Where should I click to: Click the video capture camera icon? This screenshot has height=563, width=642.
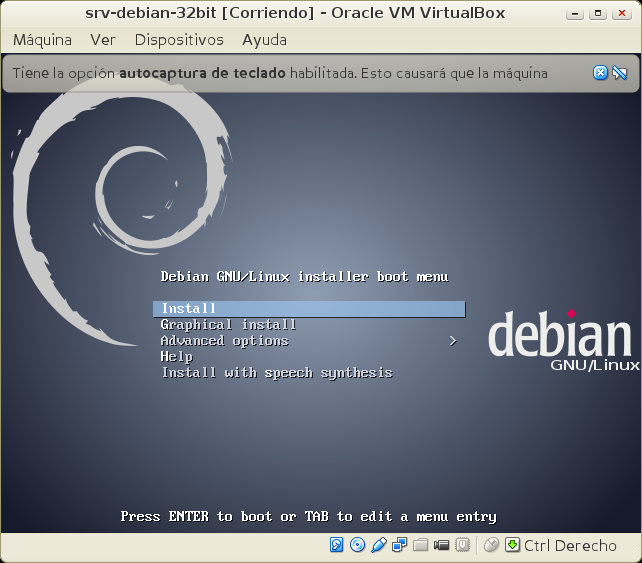[x=442, y=545]
